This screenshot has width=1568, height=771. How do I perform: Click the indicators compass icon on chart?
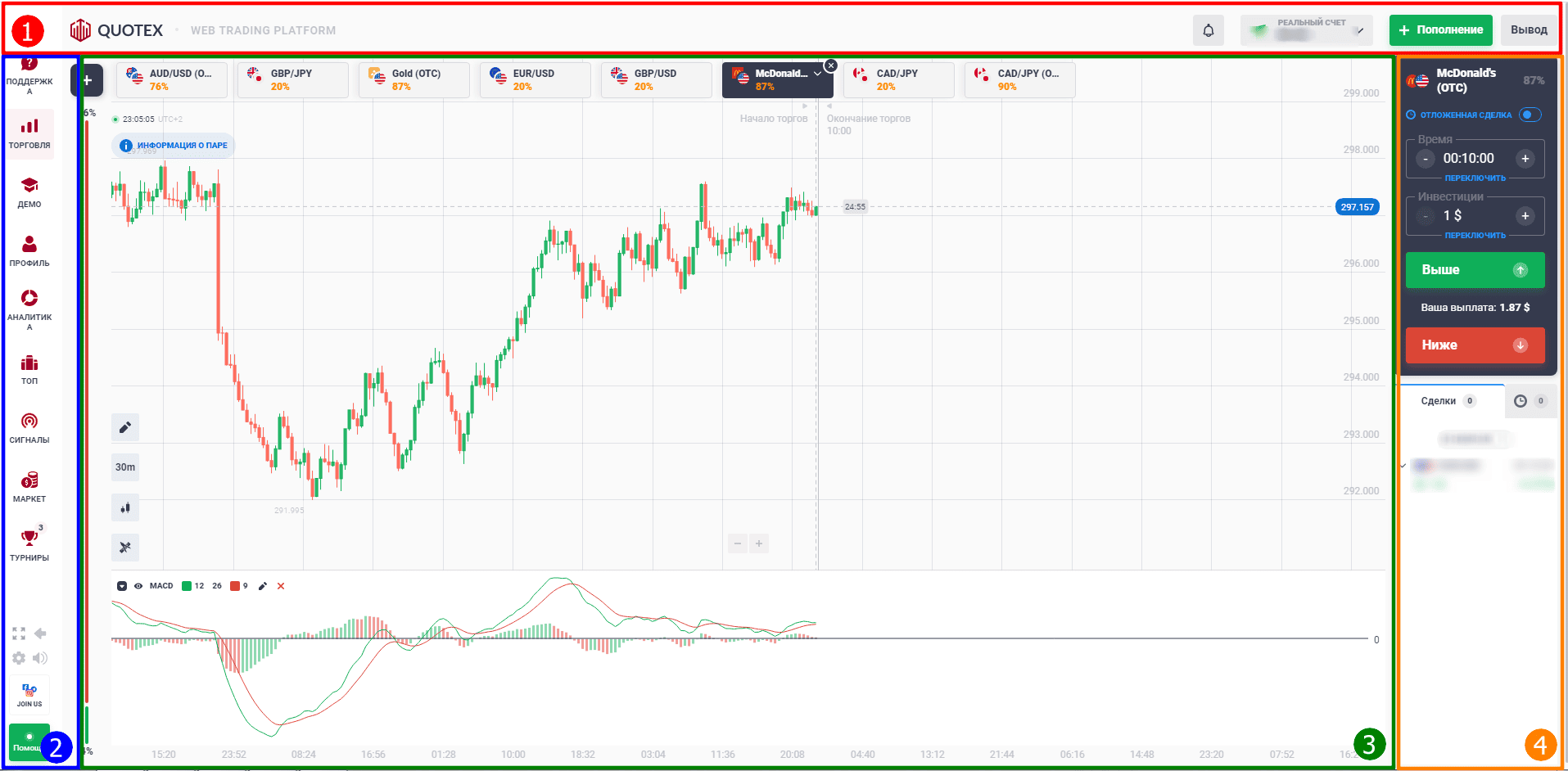(x=125, y=548)
